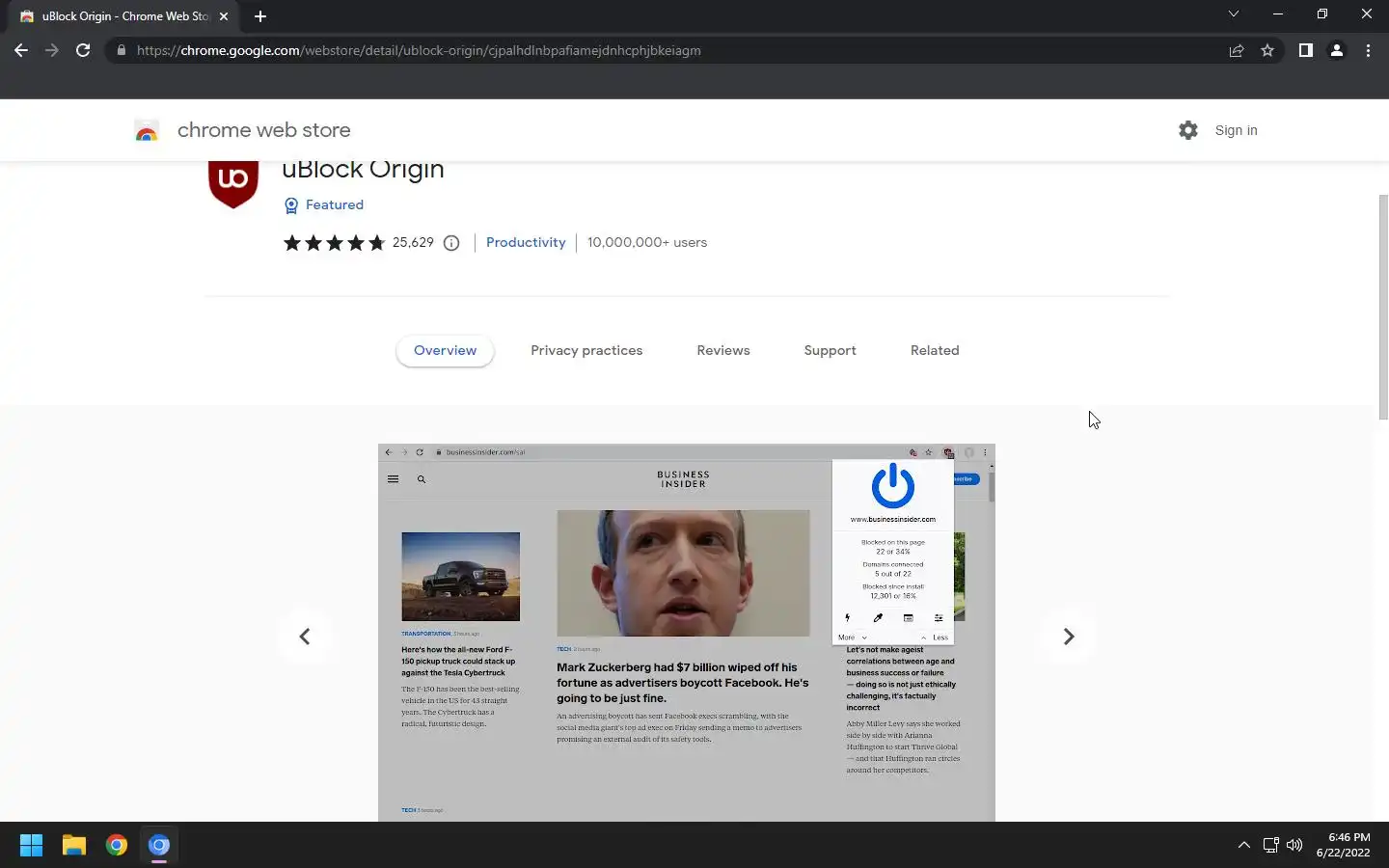
Task: Click the page vertical scrollbar
Action: tap(1383, 307)
